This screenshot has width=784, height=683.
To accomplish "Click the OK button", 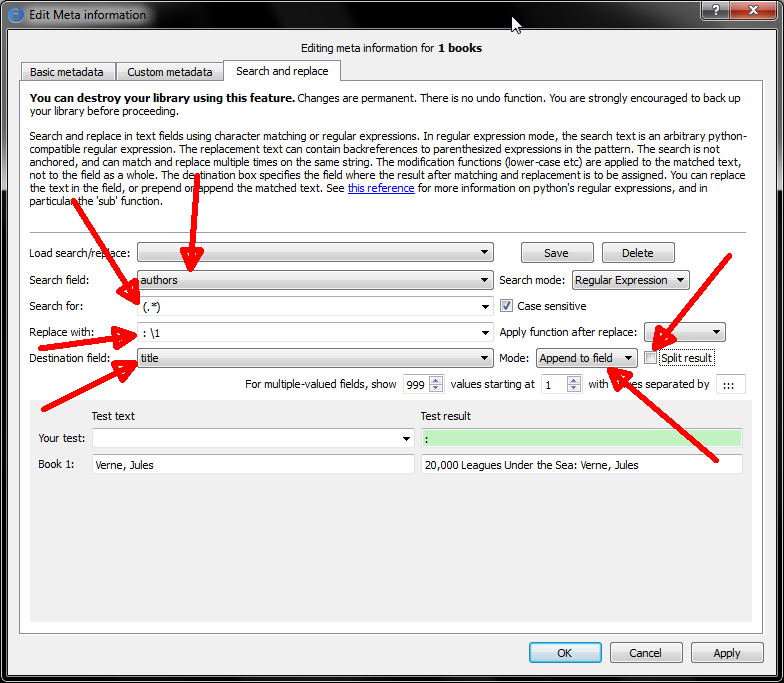I will click(565, 652).
